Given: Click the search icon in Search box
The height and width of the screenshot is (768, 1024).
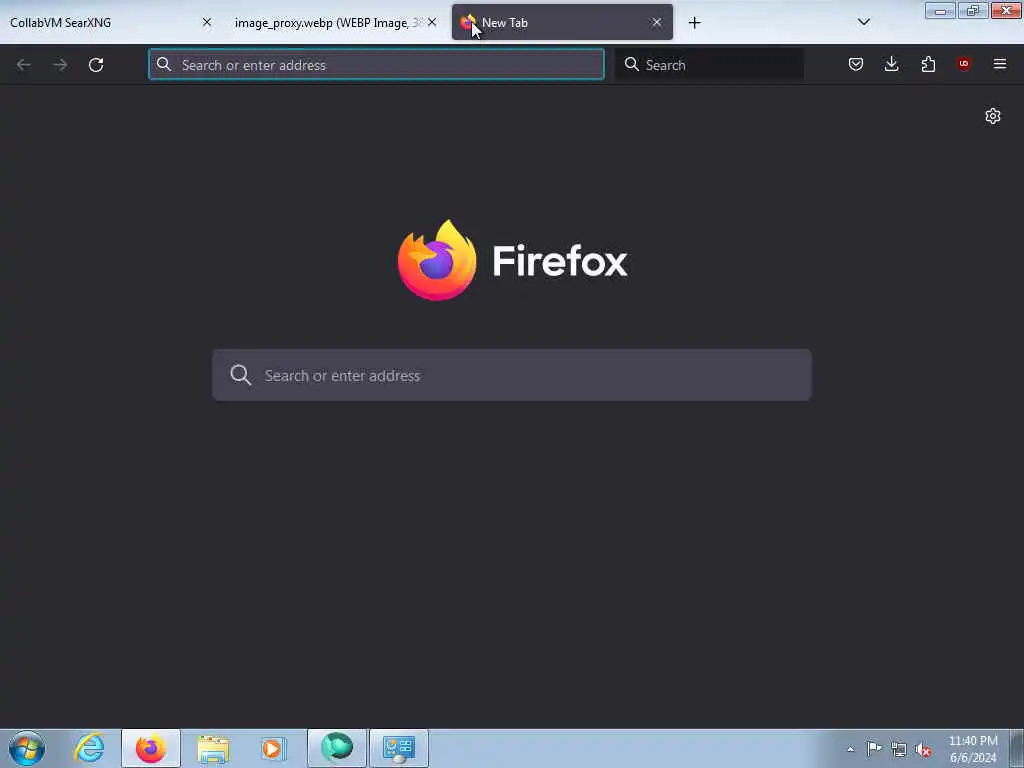Looking at the screenshot, I should click(x=632, y=64).
